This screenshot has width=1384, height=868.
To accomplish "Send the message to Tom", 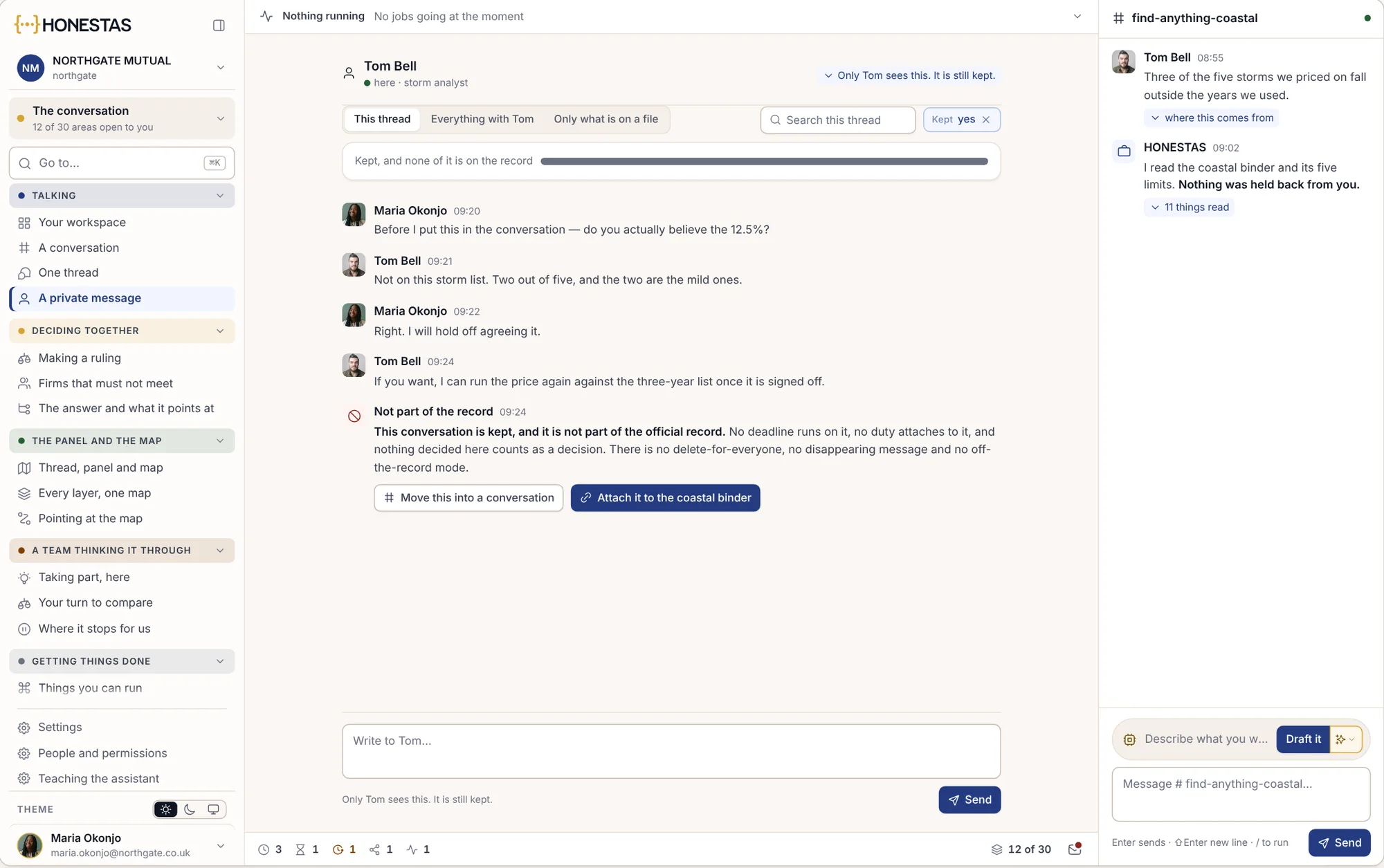I will [x=969, y=800].
